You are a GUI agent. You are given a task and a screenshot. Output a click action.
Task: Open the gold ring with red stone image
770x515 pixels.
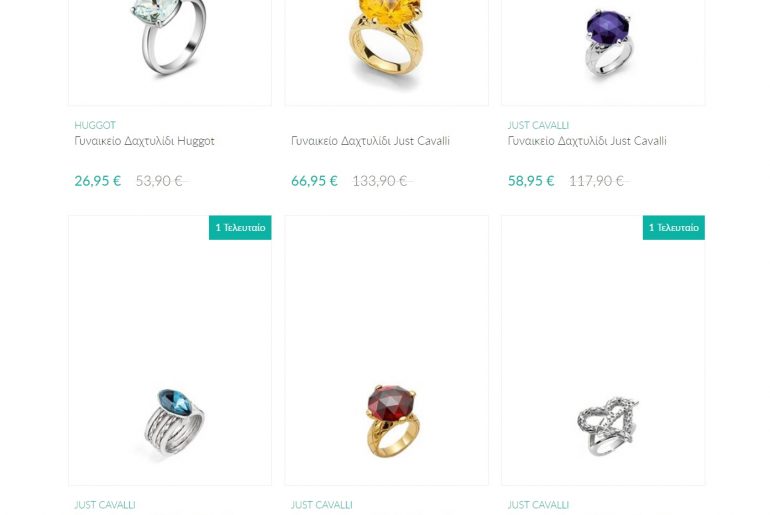click(x=386, y=350)
